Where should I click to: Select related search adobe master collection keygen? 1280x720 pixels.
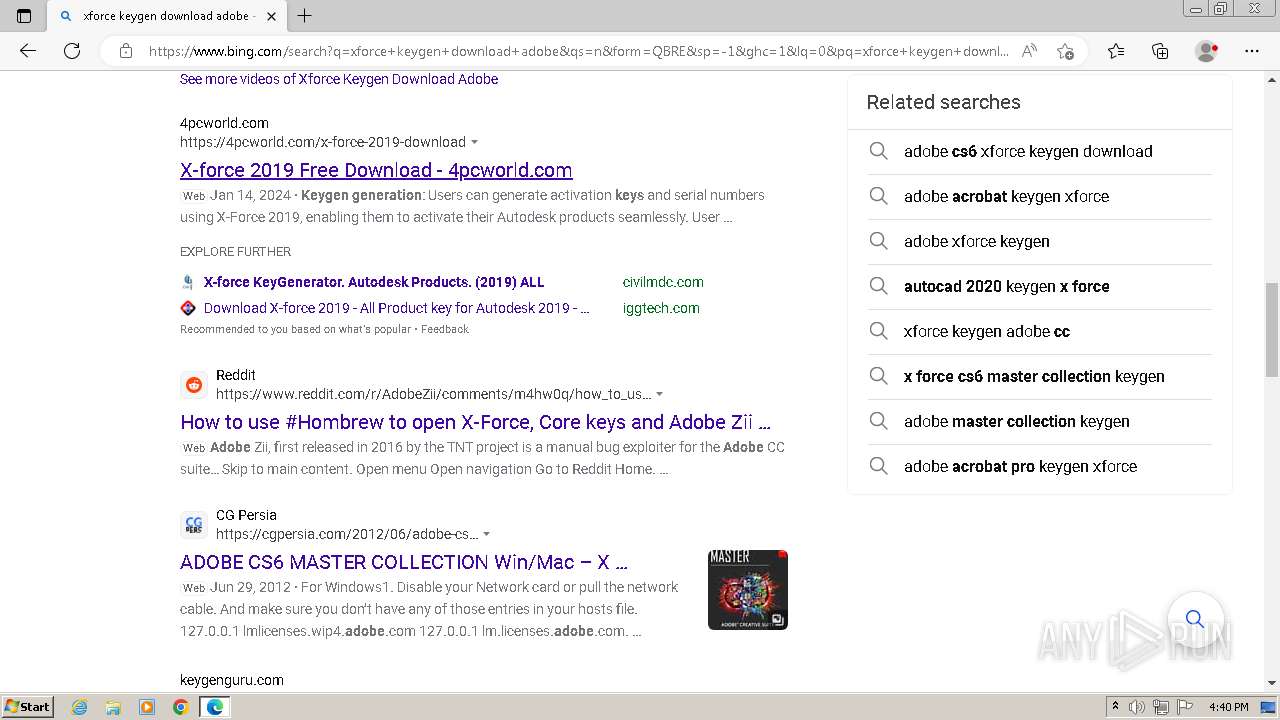point(1017,421)
